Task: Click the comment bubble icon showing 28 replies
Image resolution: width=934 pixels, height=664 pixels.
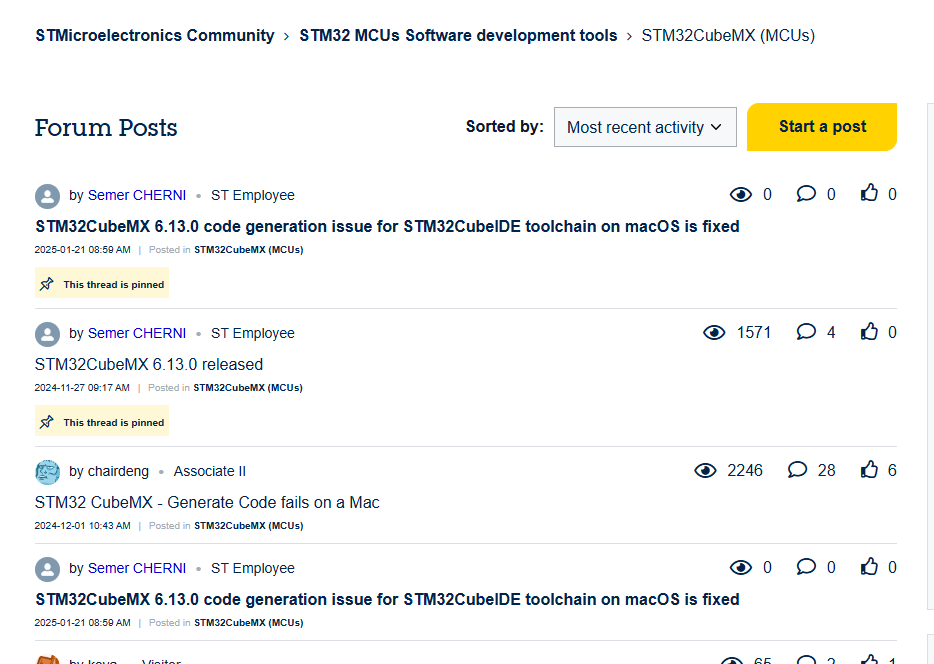Action: point(797,469)
